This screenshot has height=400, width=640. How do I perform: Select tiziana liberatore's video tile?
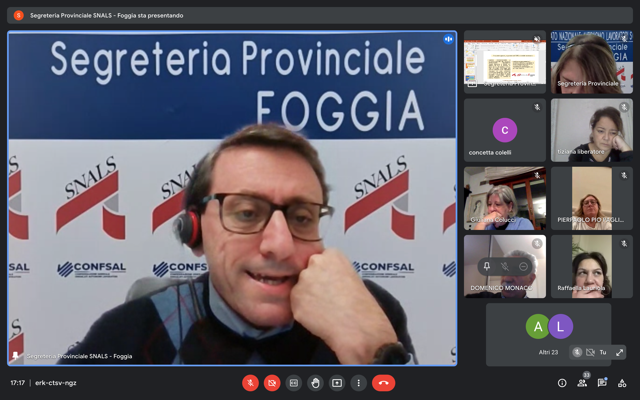coord(592,130)
